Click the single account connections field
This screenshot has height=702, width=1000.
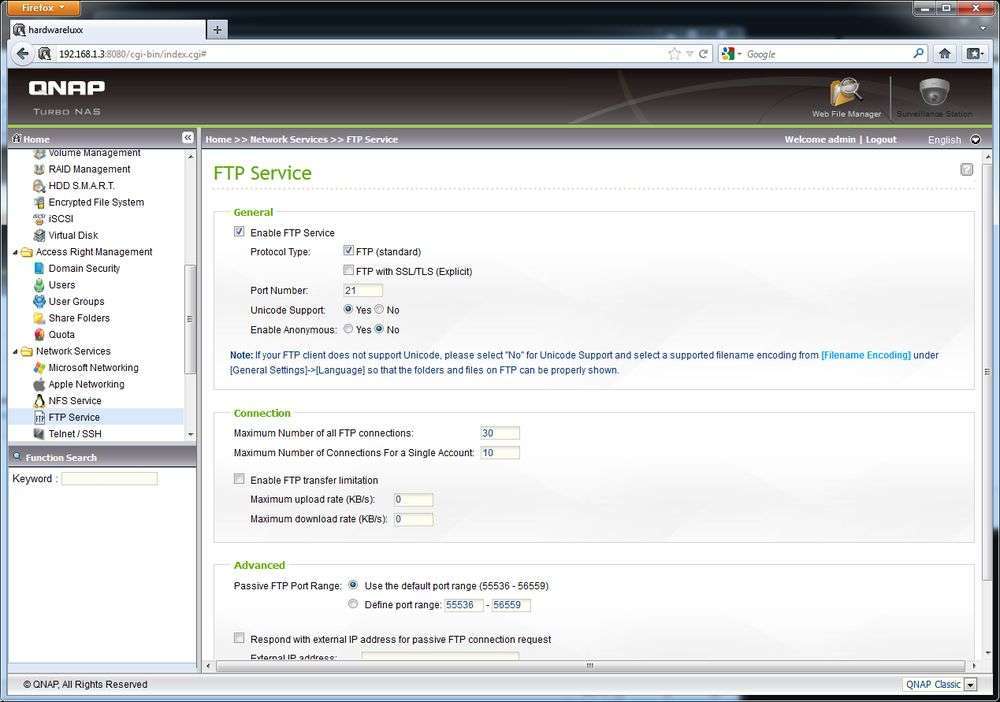point(500,453)
